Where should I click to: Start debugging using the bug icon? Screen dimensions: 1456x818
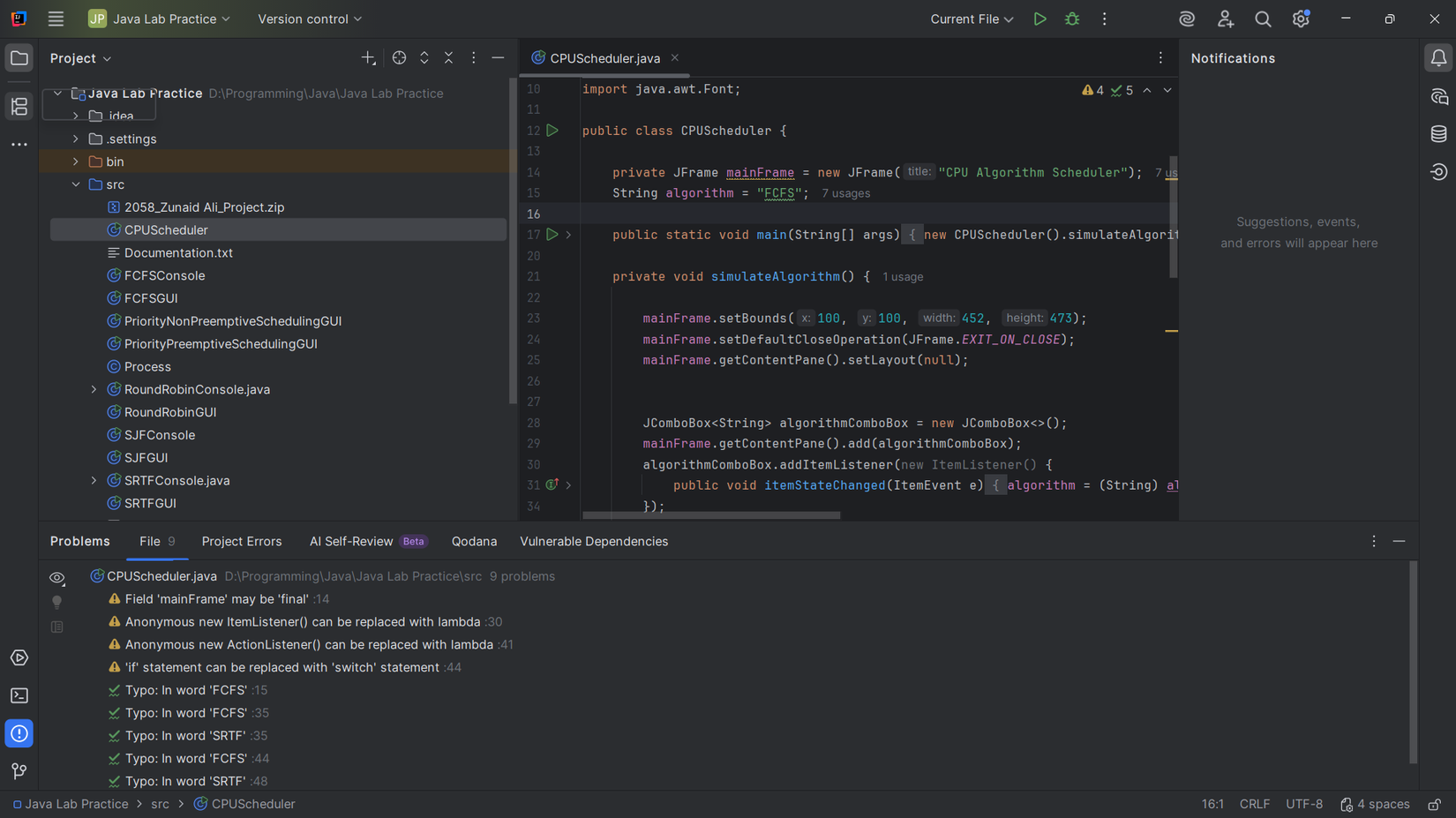[1071, 18]
